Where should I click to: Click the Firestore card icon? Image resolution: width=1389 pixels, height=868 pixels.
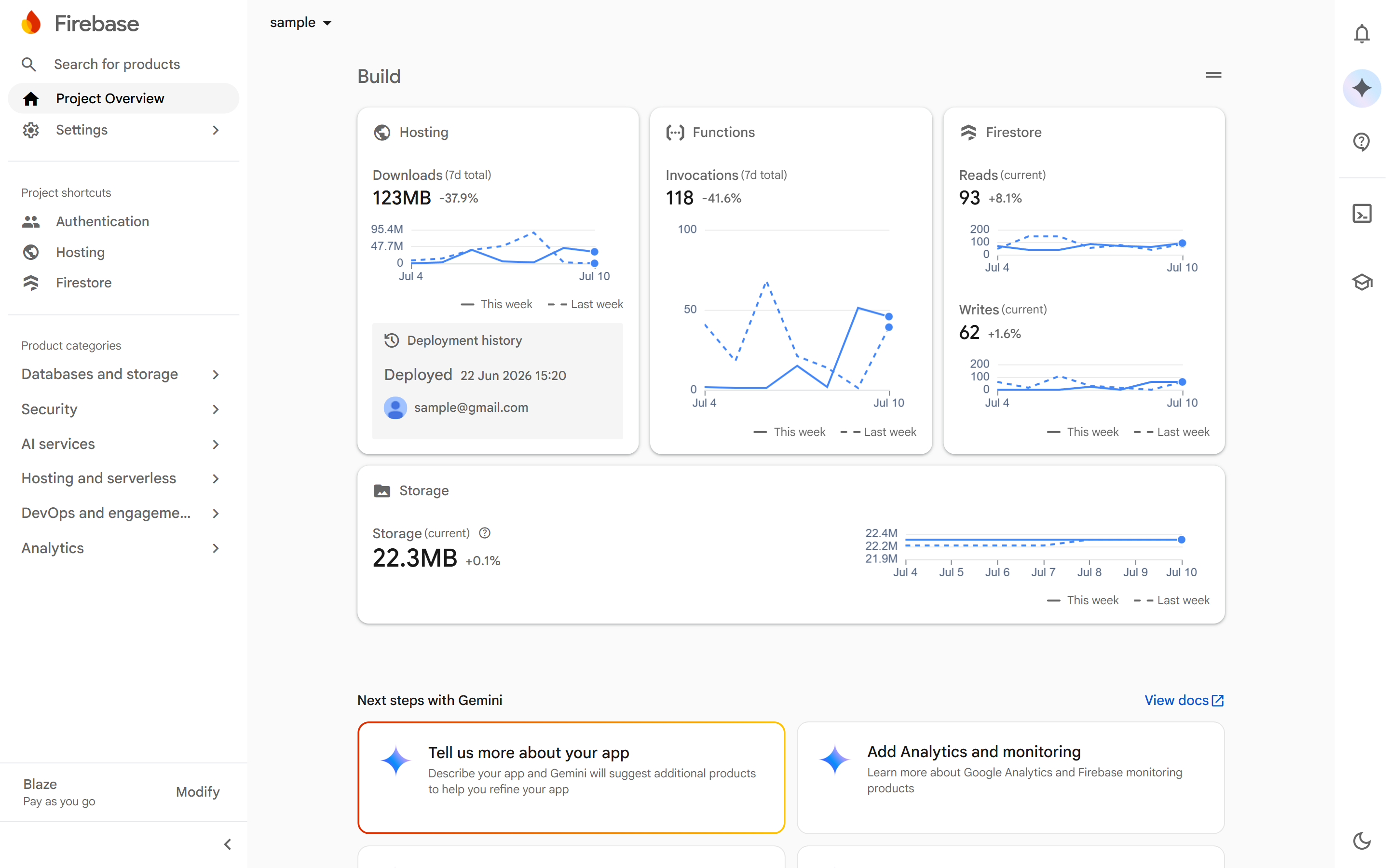(x=968, y=133)
